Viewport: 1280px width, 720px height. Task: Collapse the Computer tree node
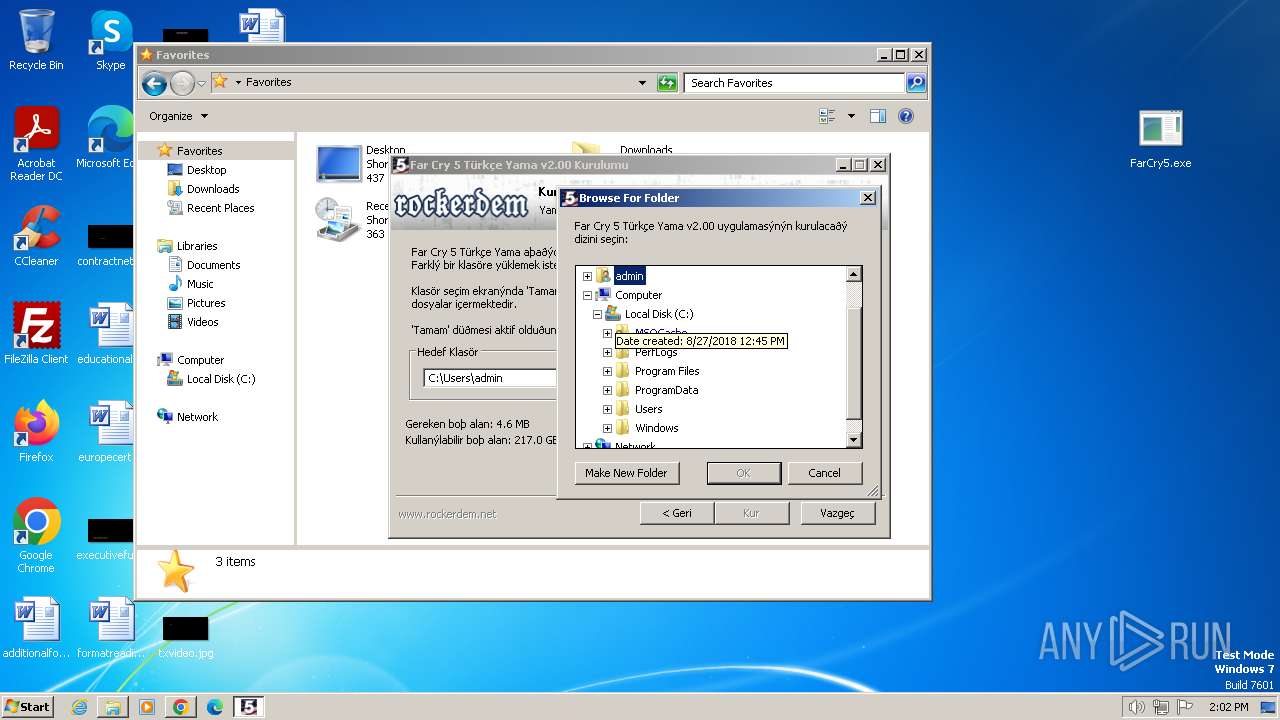[x=587, y=295]
